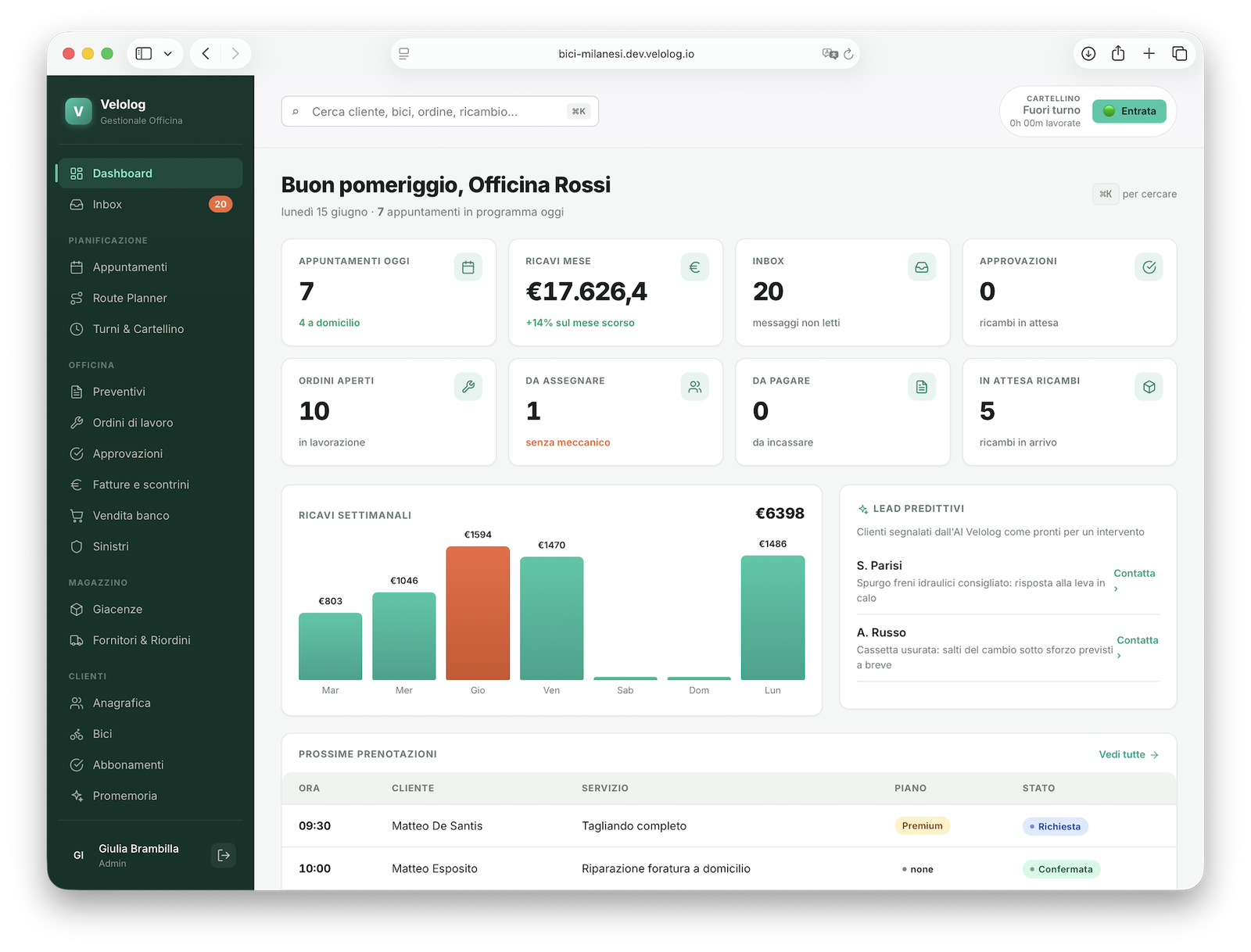Click the Approvazioni check icon in sidebar

pos(77,454)
